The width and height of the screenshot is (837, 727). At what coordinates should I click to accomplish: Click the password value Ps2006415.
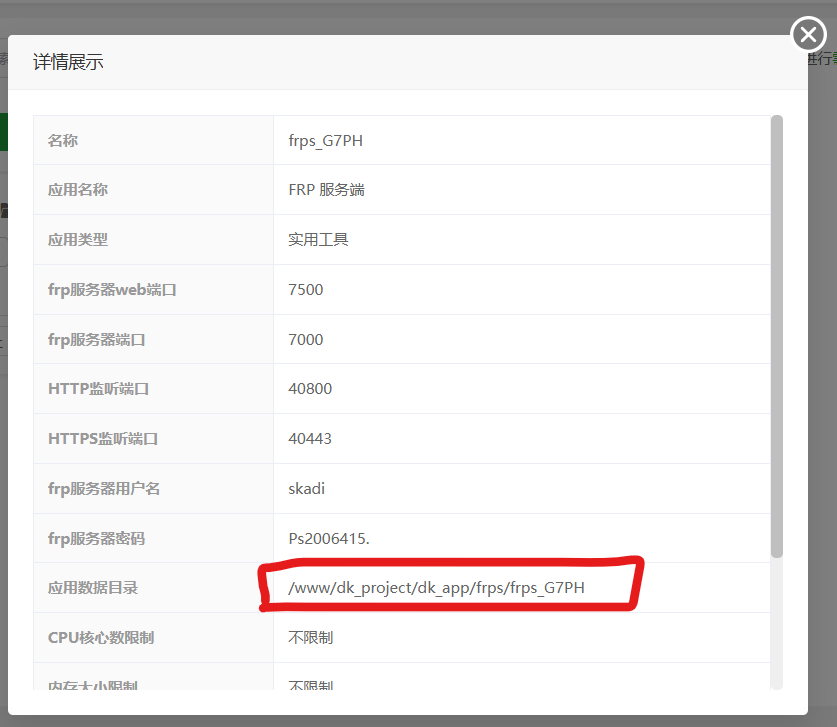(x=329, y=539)
